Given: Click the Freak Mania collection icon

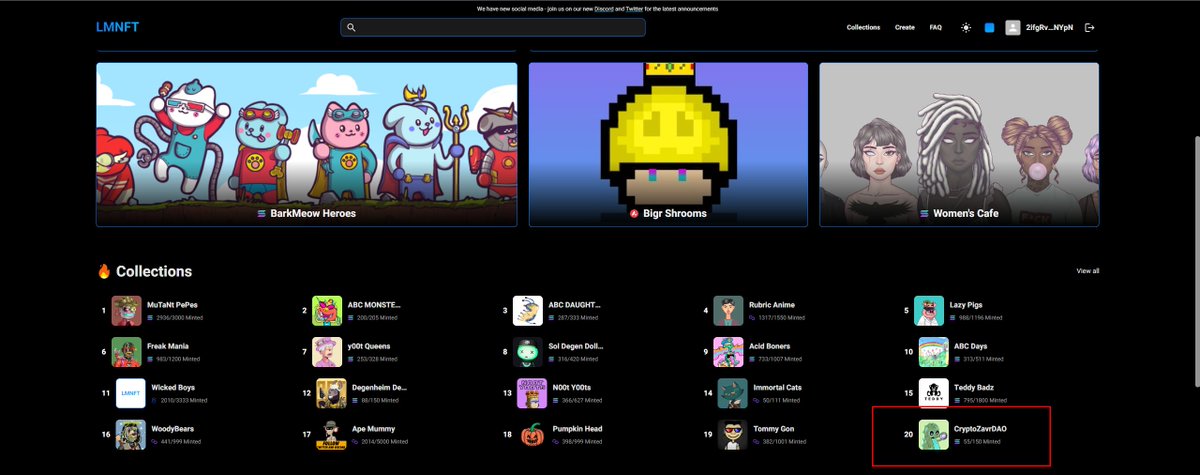Looking at the screenshot, I should (x=127, y=352).
